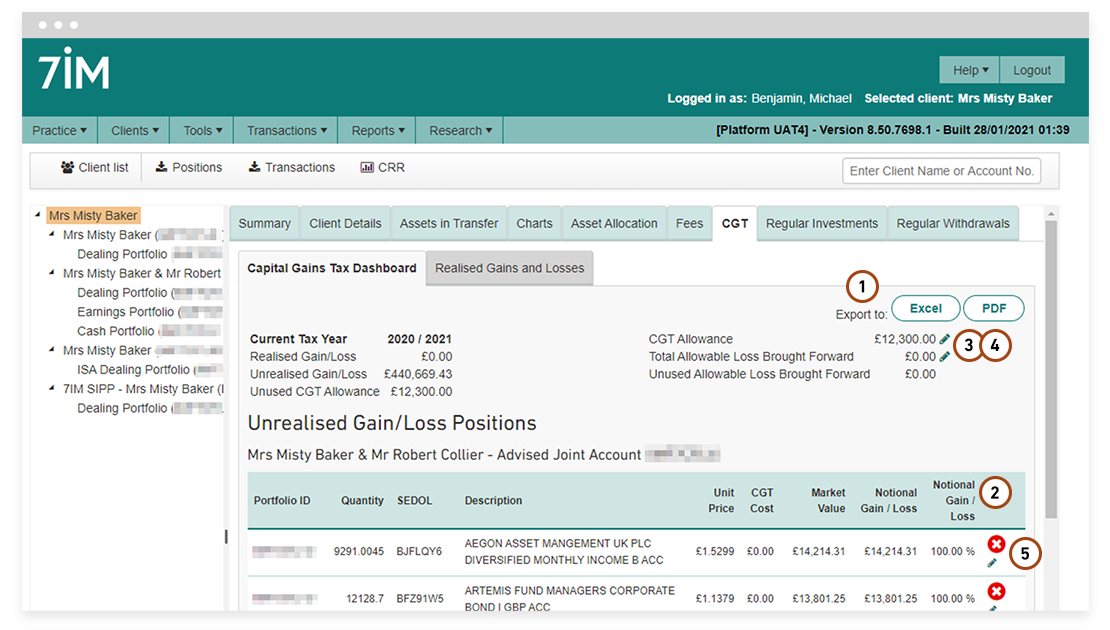
Task: Export the dashboard to PDF
Action: click(994, 309)
